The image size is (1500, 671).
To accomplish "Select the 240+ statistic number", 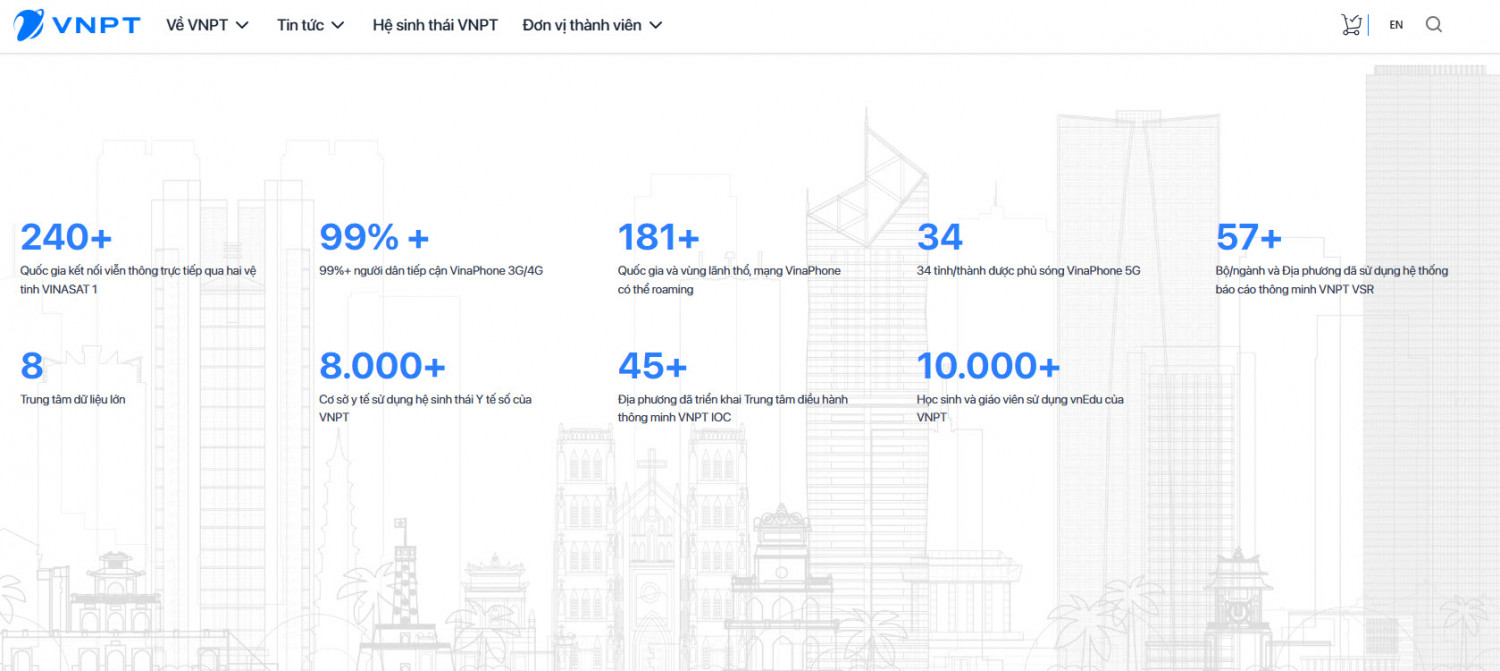I will [x=66, y=237].
